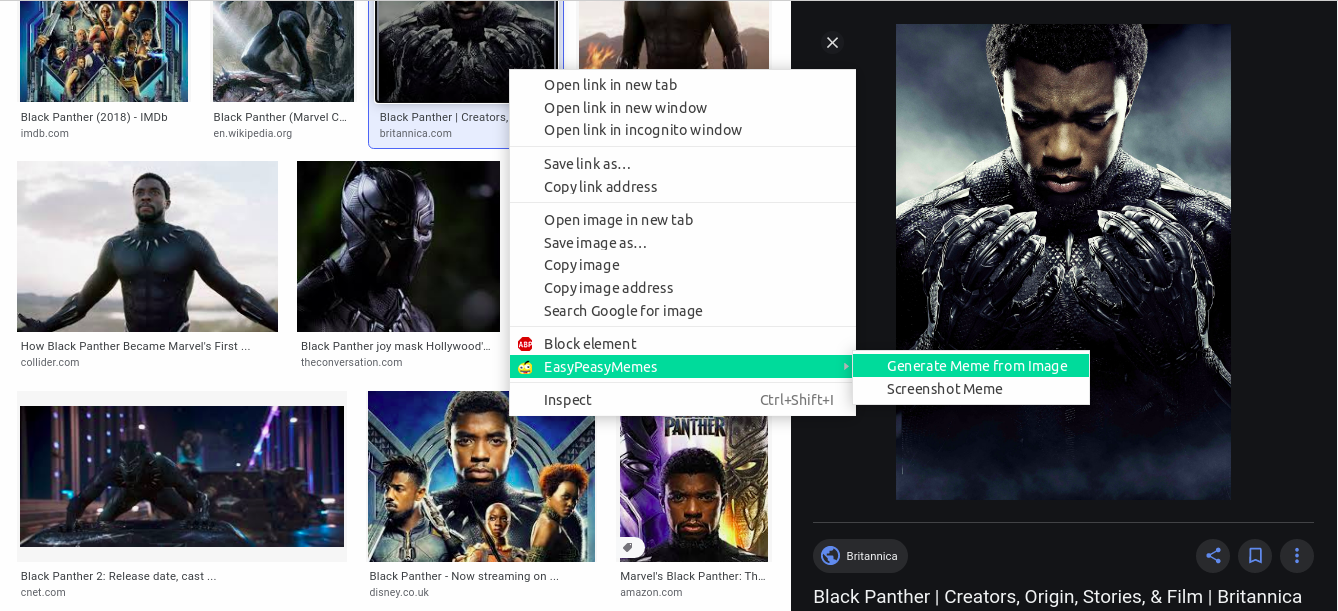Click the bookmark save icon
The width and height of the screenshot is (1338, 611).
1255,555
